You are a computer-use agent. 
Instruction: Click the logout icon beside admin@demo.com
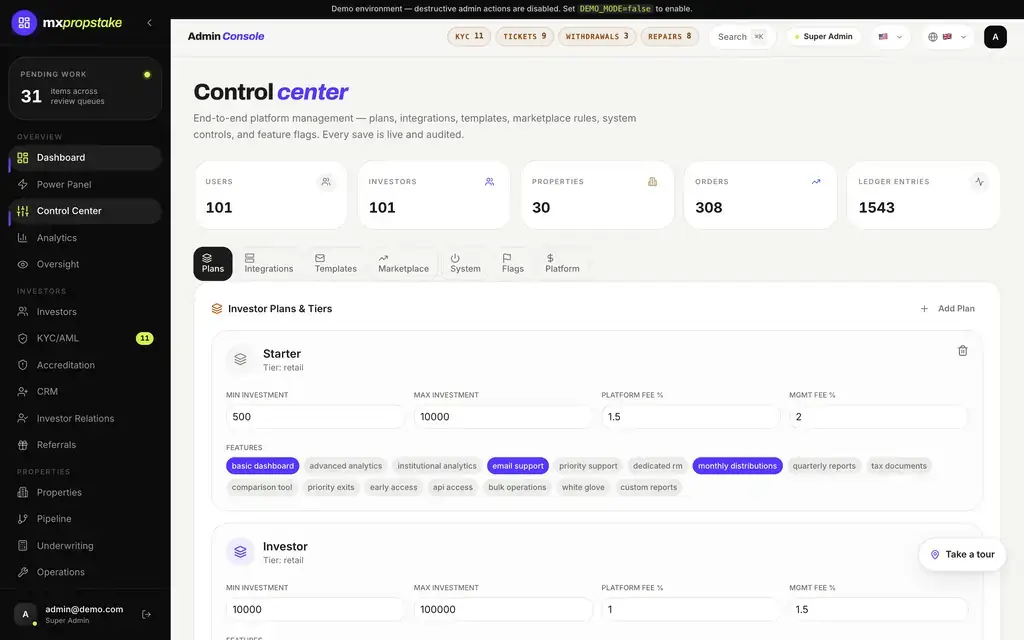(146, 614)
